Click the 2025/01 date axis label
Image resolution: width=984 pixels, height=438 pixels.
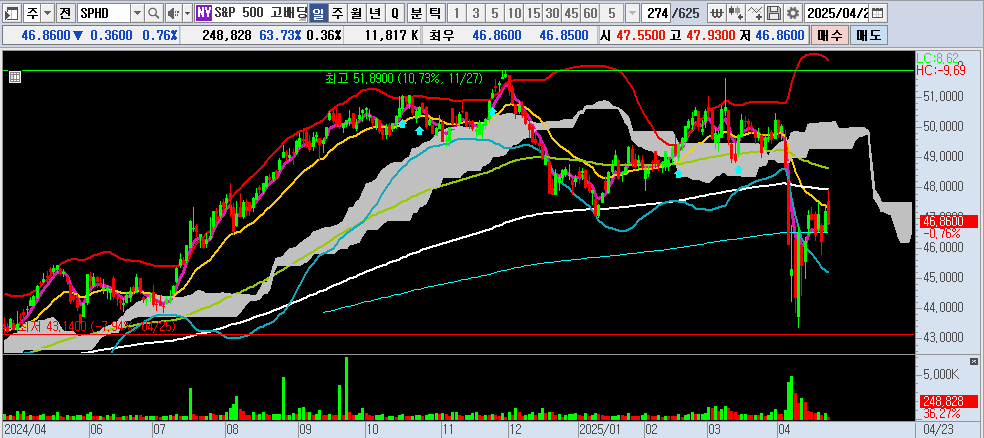pyautogui.click(x=601, y=431)
